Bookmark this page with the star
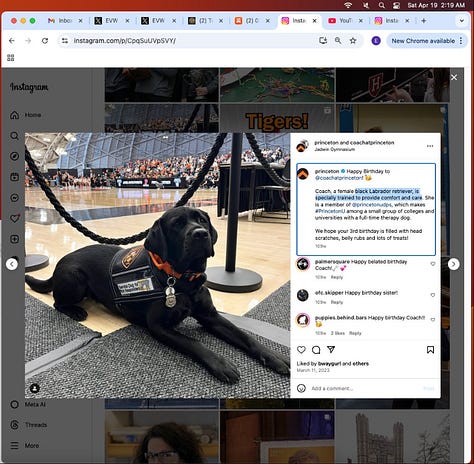 tap(353, 41)
